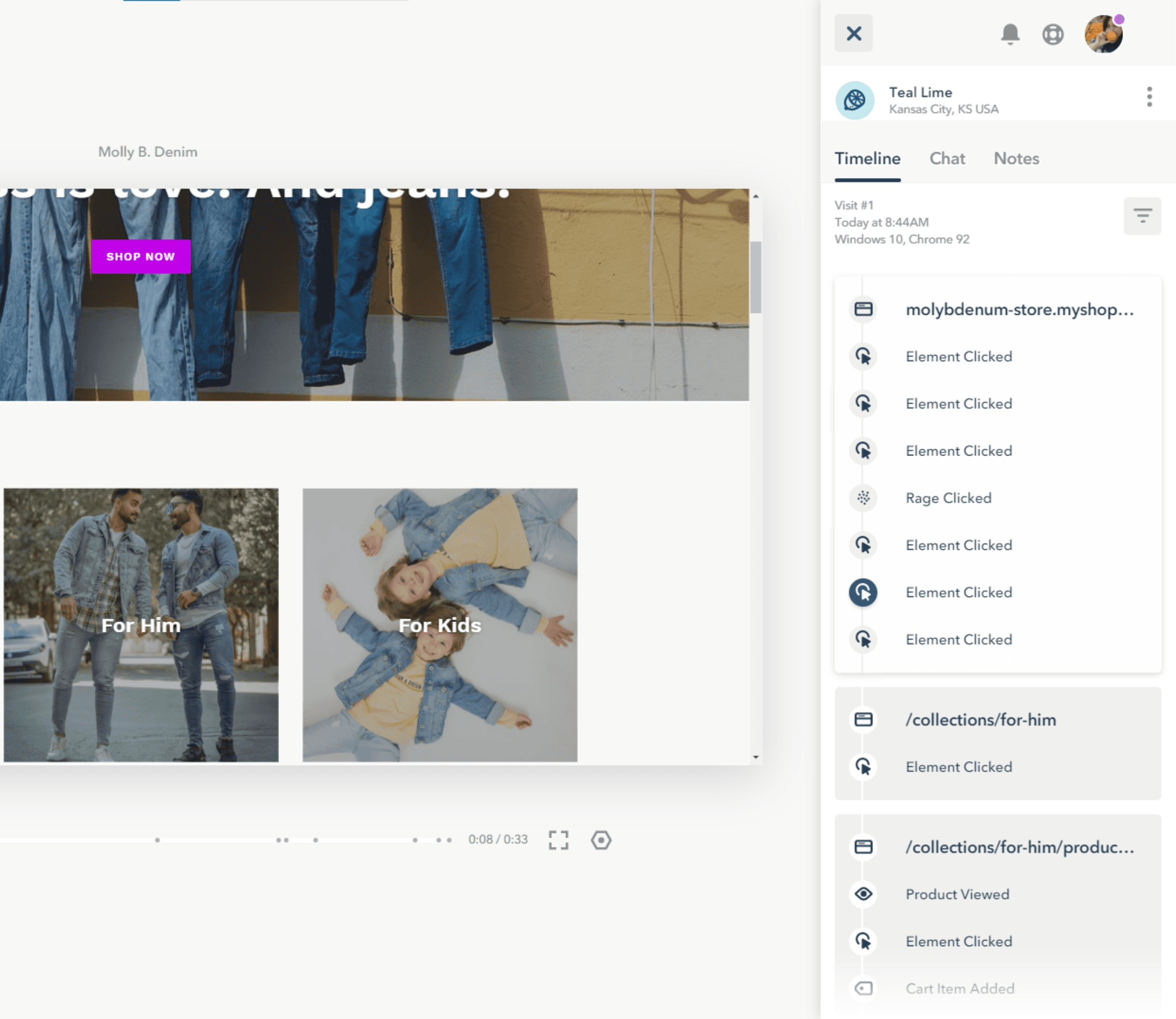Click the SHOP NOW button

141,256
